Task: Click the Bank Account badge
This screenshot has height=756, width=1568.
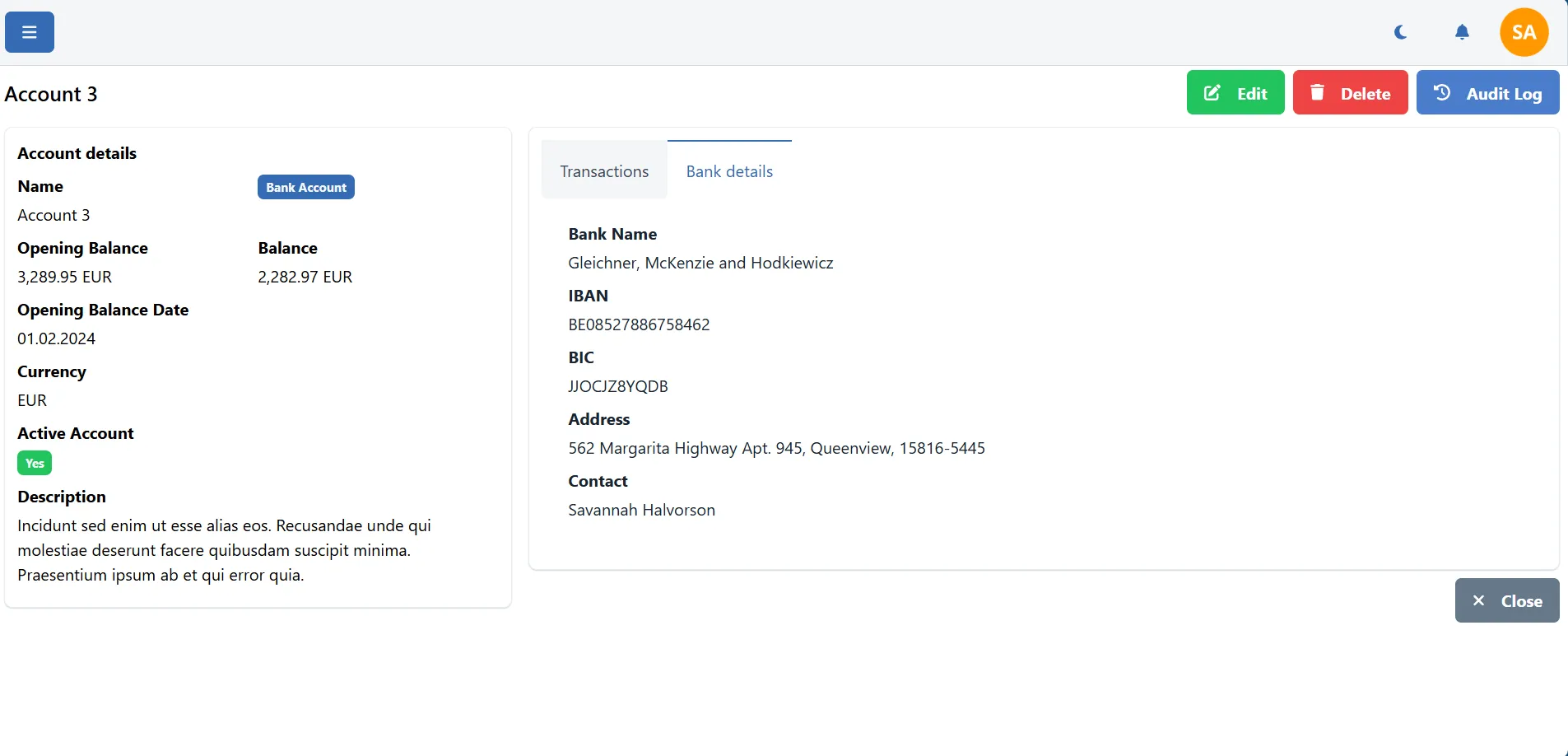Action: point(305,186)
